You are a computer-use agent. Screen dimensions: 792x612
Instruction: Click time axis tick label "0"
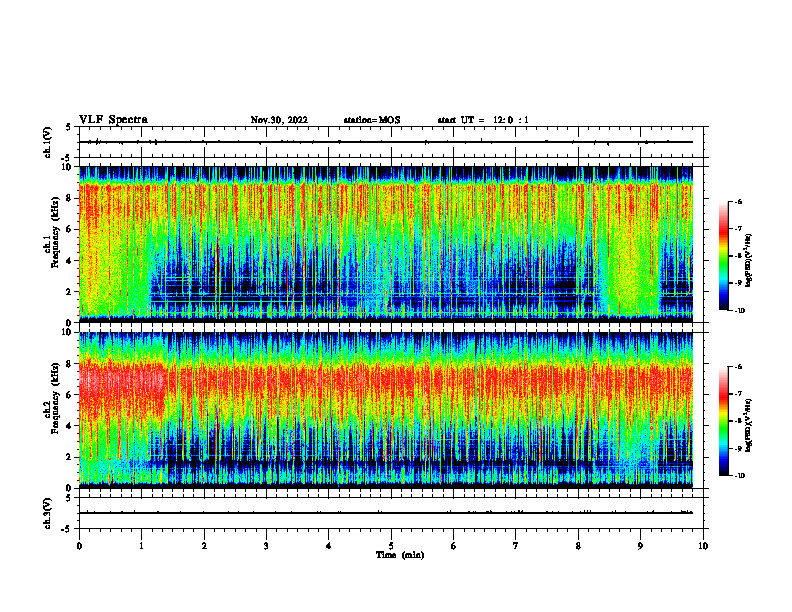(79, 546)
